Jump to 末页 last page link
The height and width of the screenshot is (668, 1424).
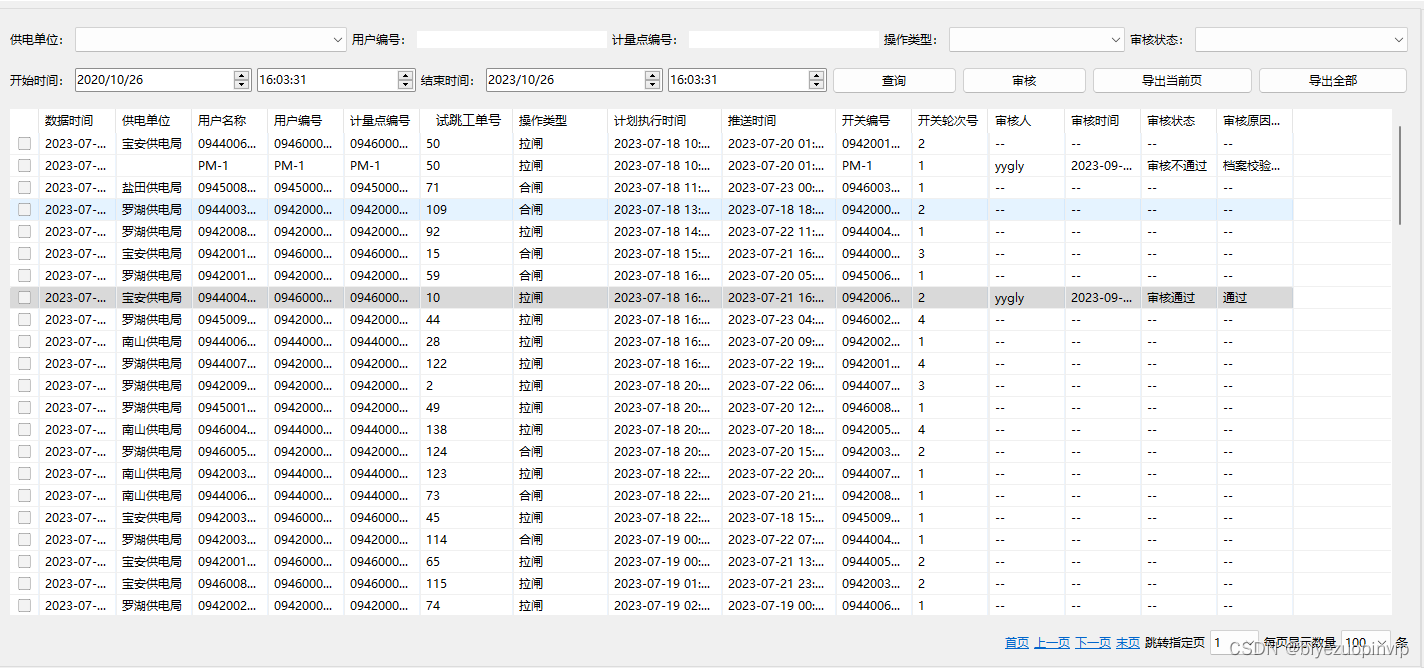click(1128, 643)
